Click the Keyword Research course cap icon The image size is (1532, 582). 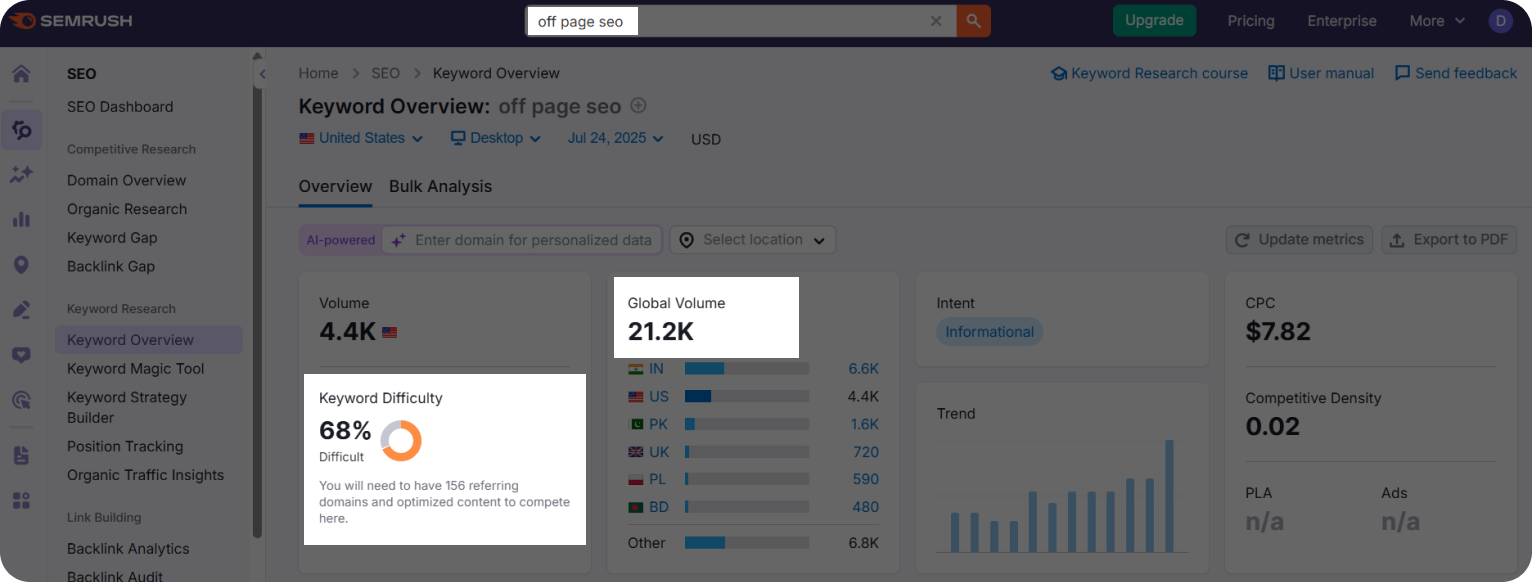pos(1059,74)
